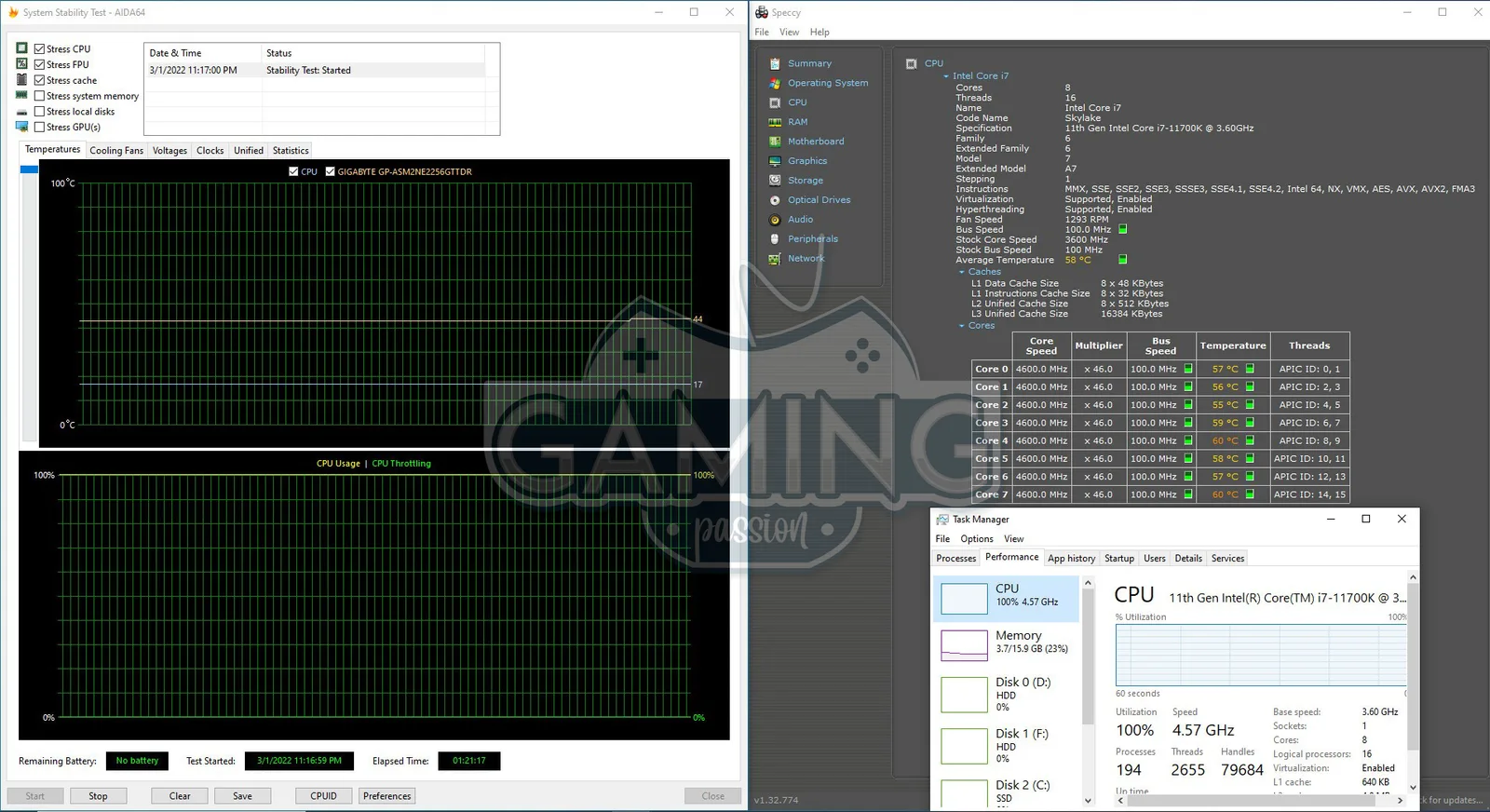1490x812 pixels.
Task: Switch to Cooling Fans tab in AIDA64
Action: (116, 151)
